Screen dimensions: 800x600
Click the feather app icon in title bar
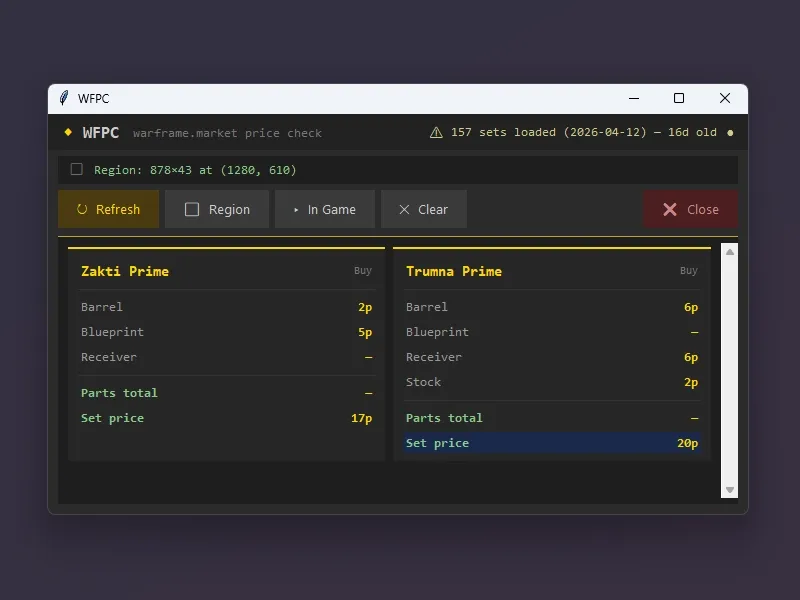coord(64,98)
